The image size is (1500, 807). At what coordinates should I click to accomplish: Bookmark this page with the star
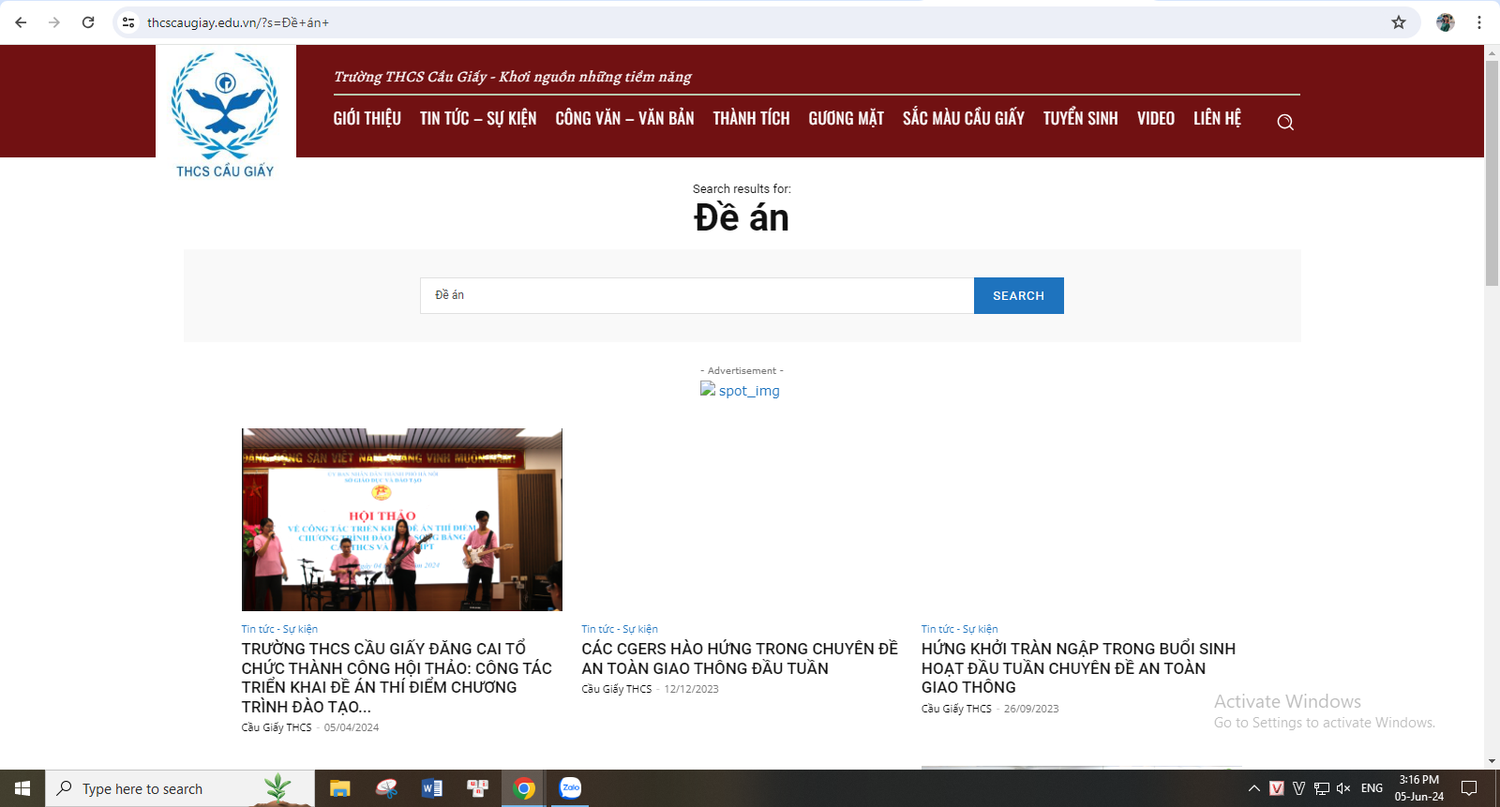point(1398,22)
